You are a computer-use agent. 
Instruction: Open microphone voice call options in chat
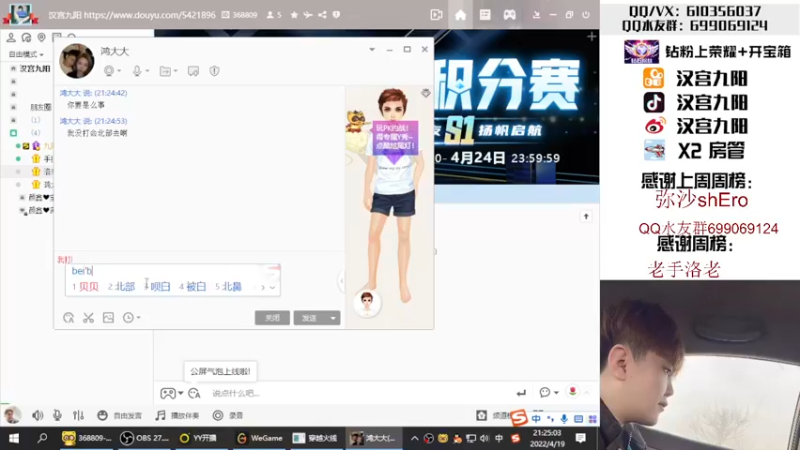point(140,71)
